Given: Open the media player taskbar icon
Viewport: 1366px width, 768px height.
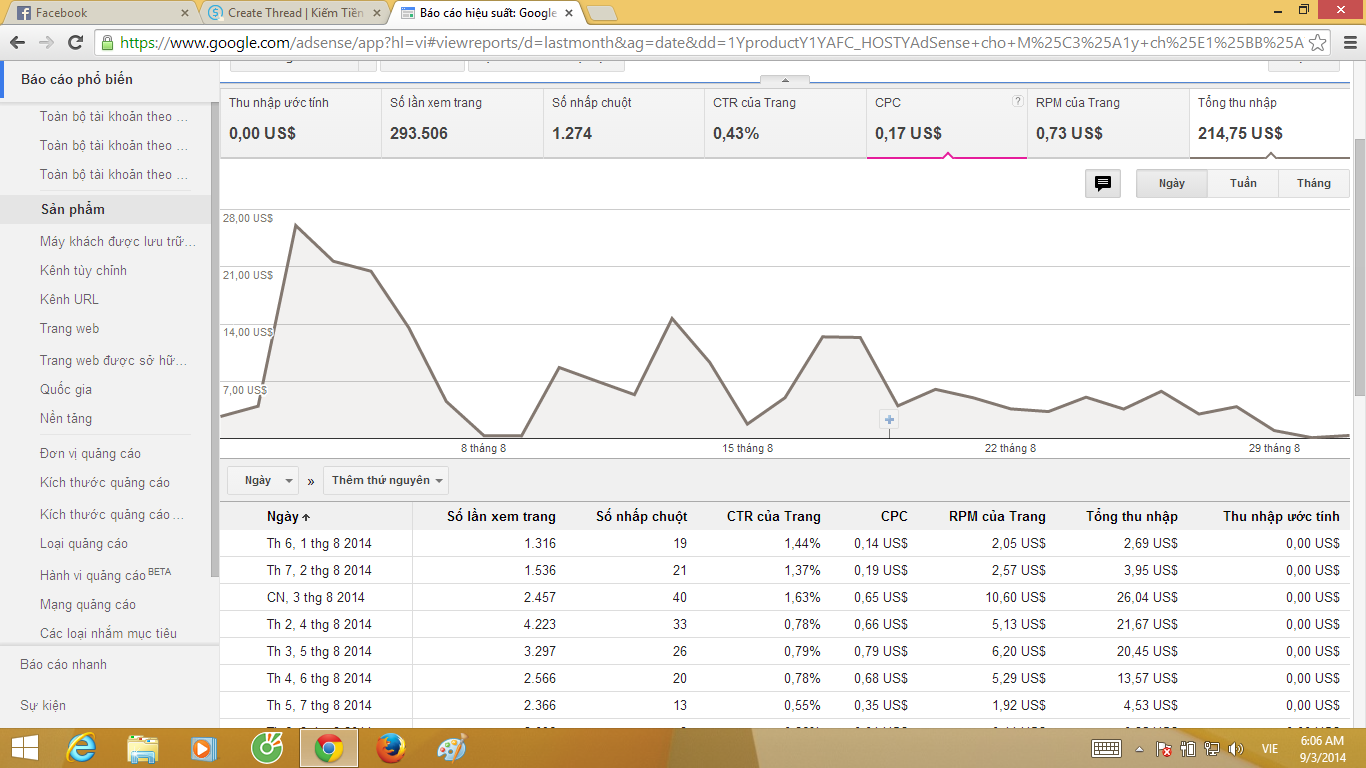Looking at the screenshot, I should point(205,748).
